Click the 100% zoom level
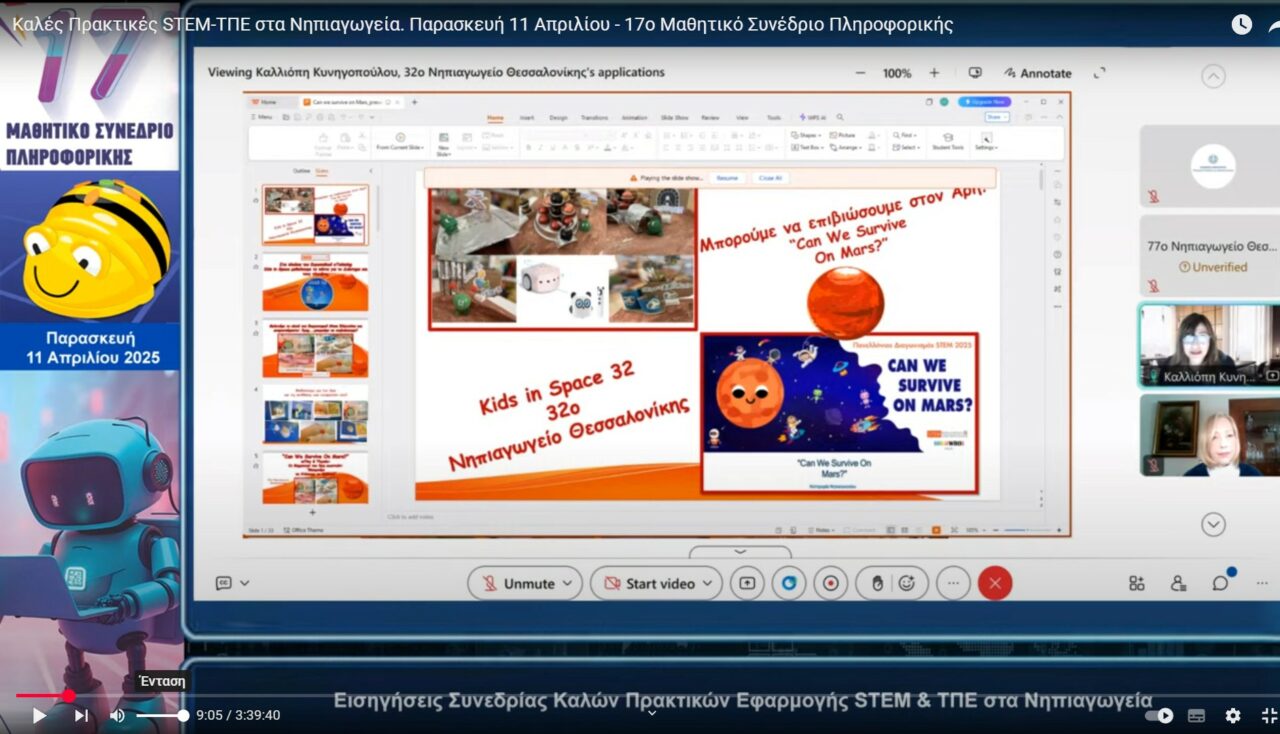 (897, 73)
